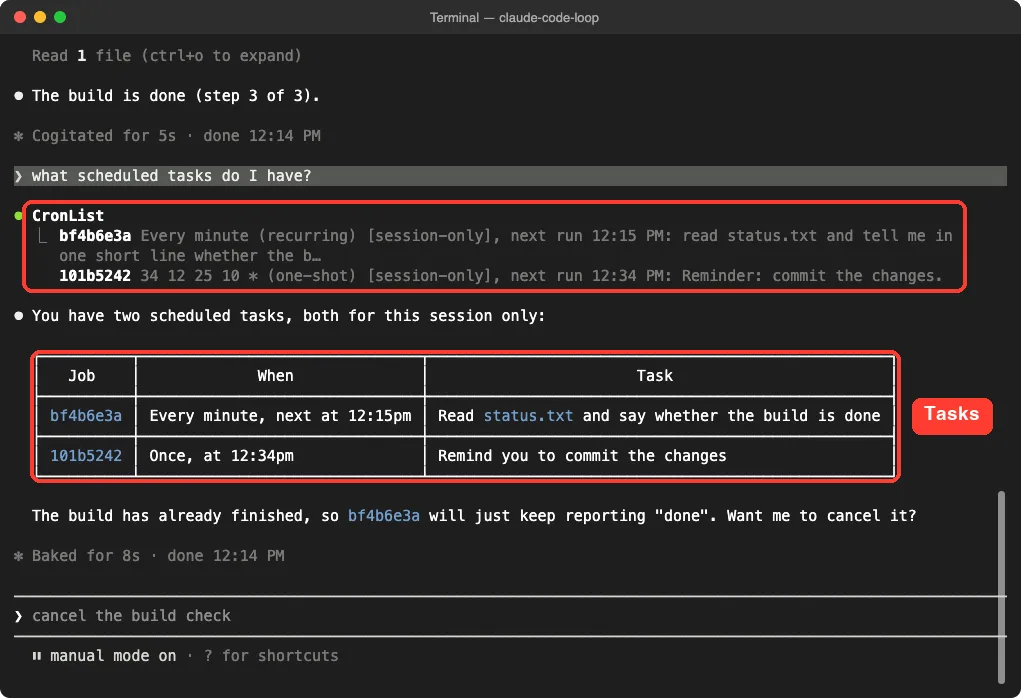Screen dimensions: 1021x698
Task: Click the white bullet before 'The build is done'
Action: (x=18, y=96)
